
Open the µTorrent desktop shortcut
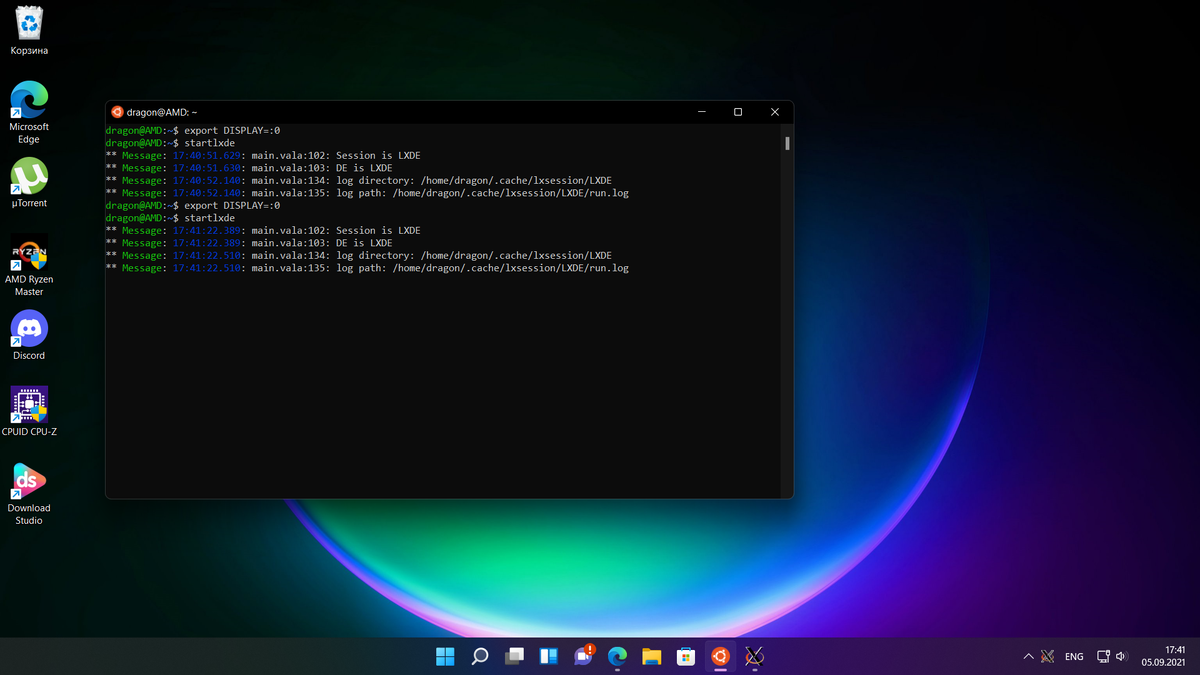tap(29, 183)
